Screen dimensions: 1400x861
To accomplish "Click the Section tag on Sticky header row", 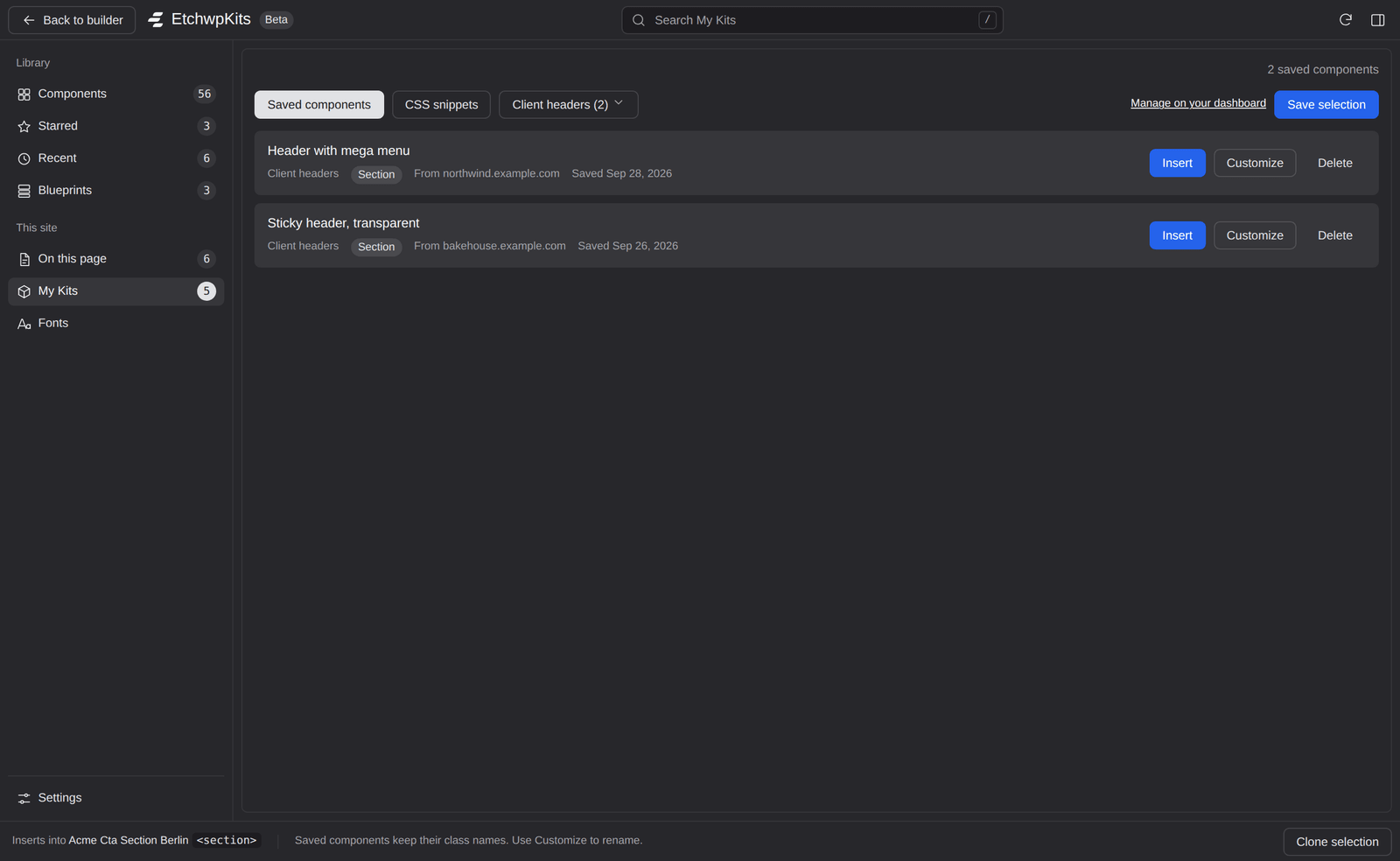I will pyautogui.click(x=376, y=247).
